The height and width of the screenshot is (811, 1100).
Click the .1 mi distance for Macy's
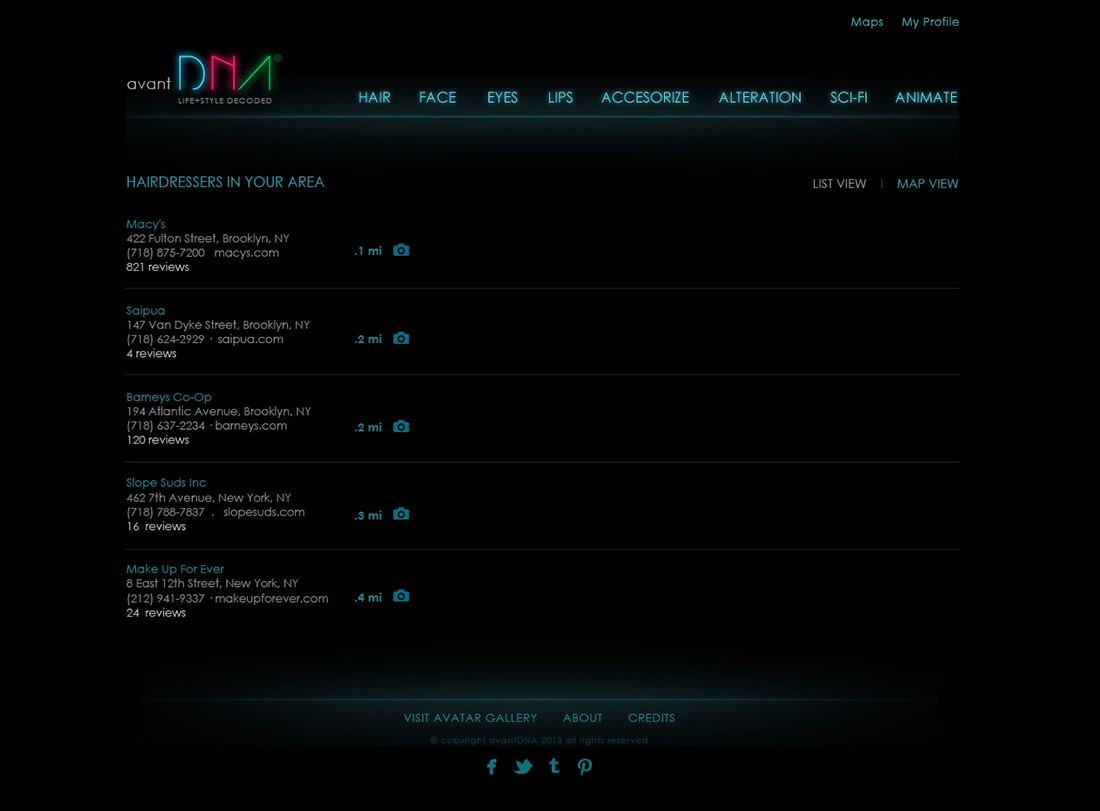368,251
